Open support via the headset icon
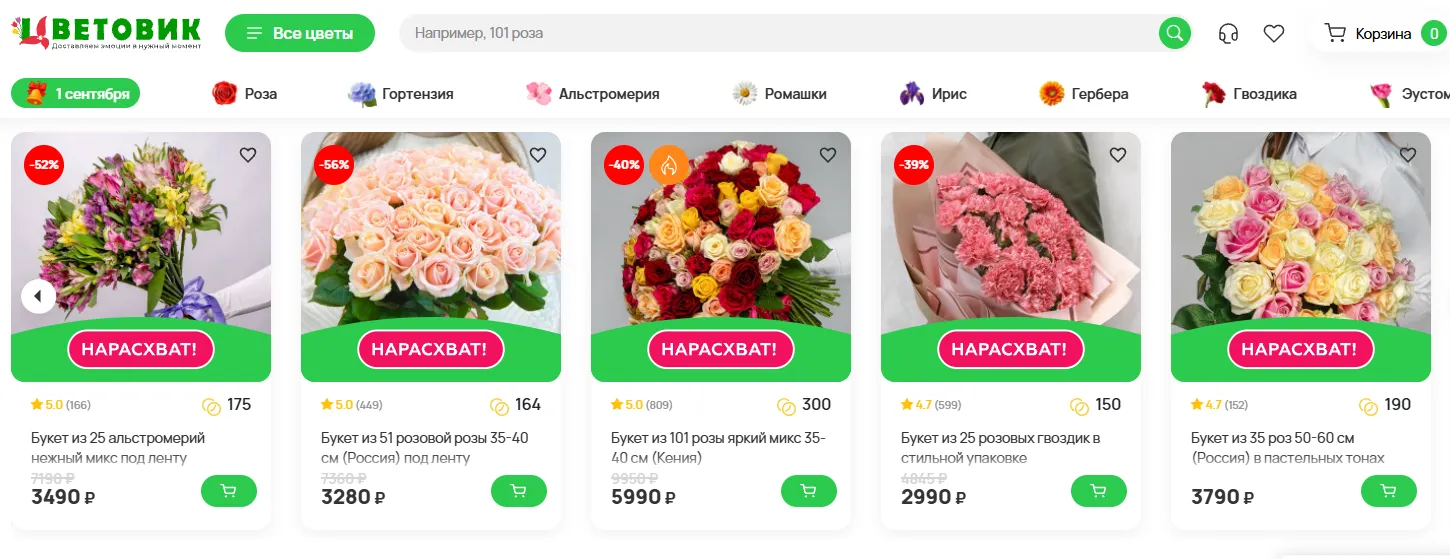The width and height of the screenshot is (1450, 559). (x=1228, y=33)
